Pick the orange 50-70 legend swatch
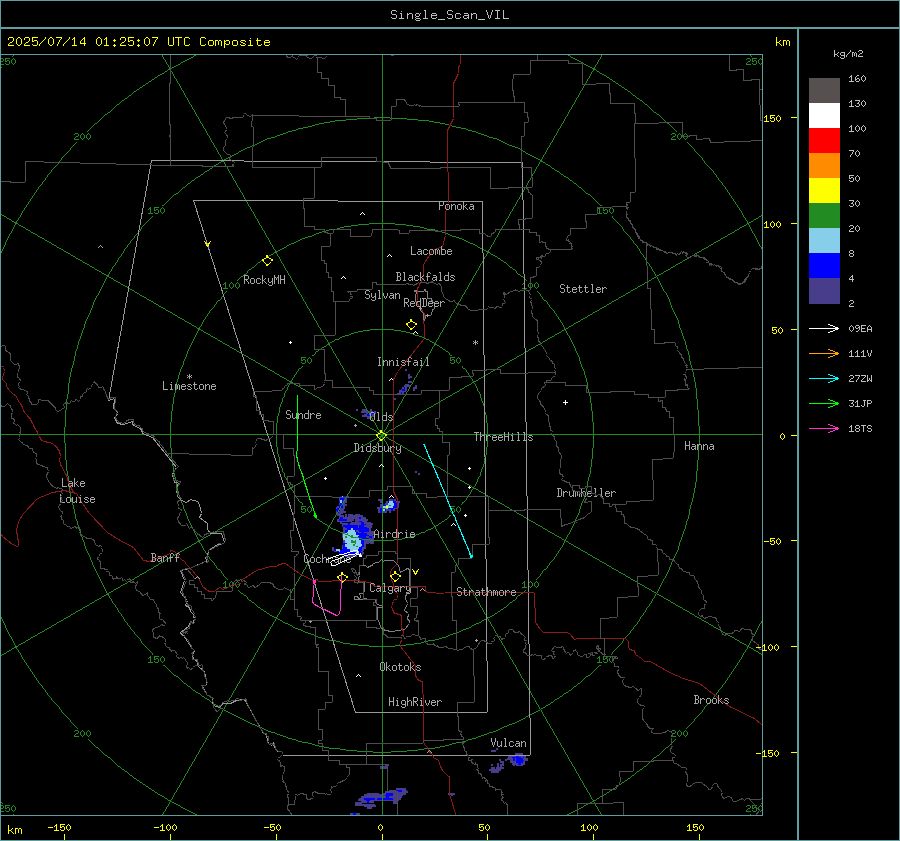This screenshot has width=900, height=841. click(824, 166)
